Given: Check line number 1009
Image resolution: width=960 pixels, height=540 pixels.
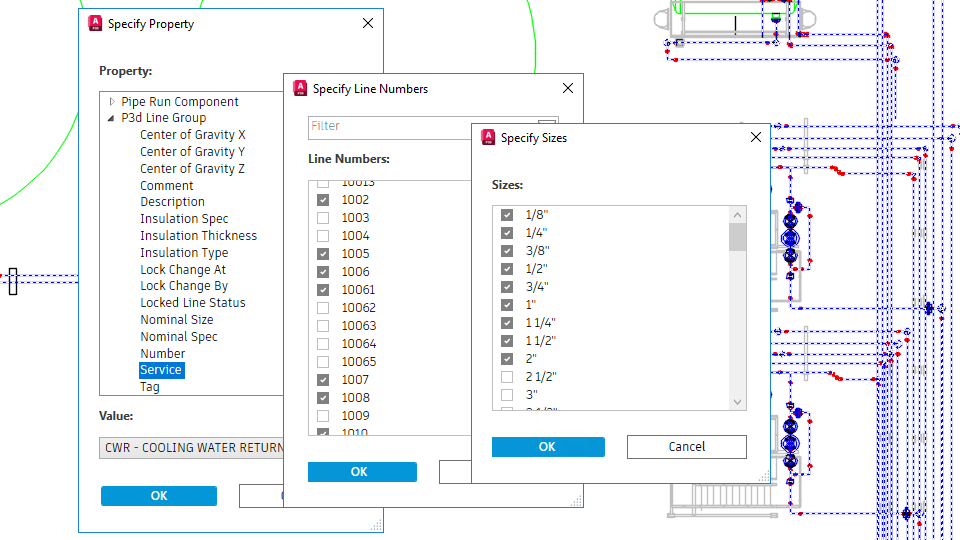Looking at the screenshot, I should coord(323,416).
